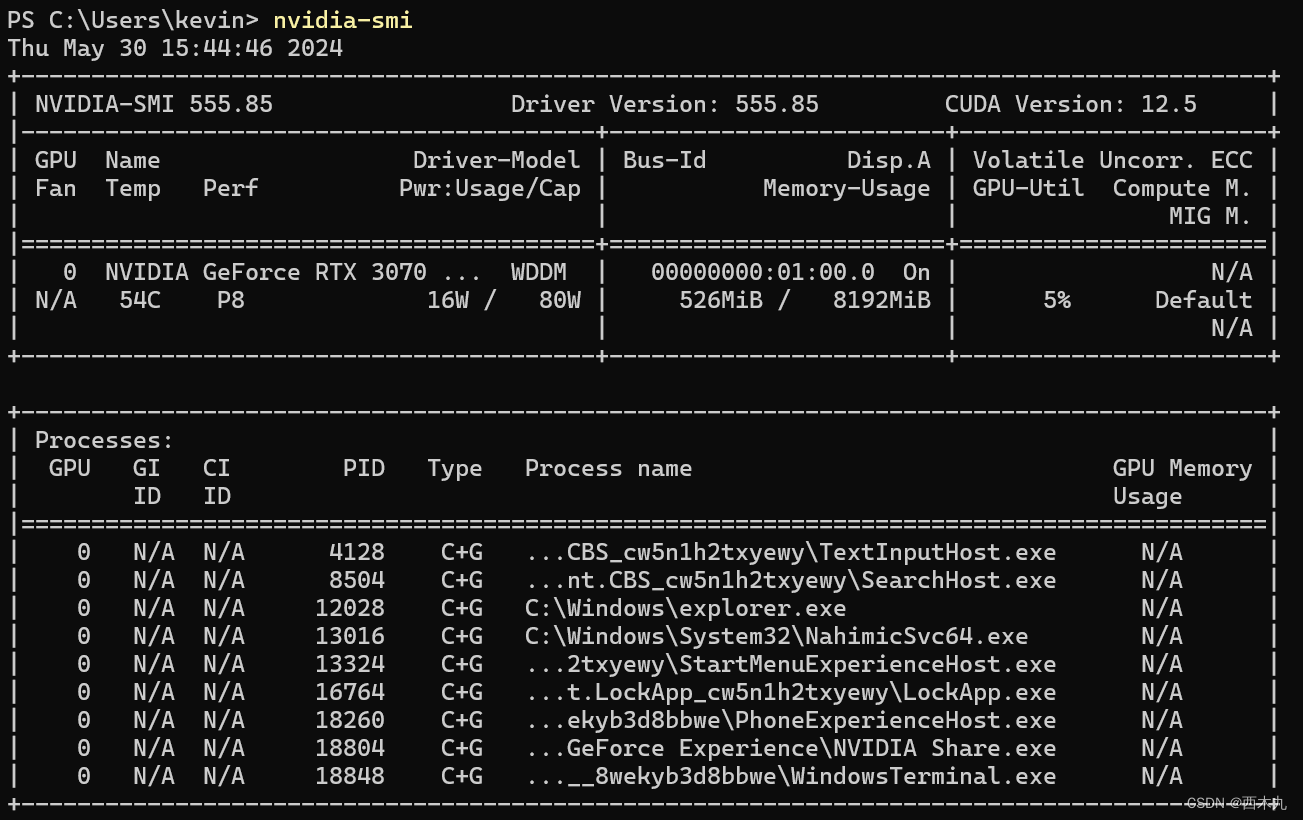Screen dimensions: 1303x820
Task: Select PID 18848
Action: tap(349, 776)
